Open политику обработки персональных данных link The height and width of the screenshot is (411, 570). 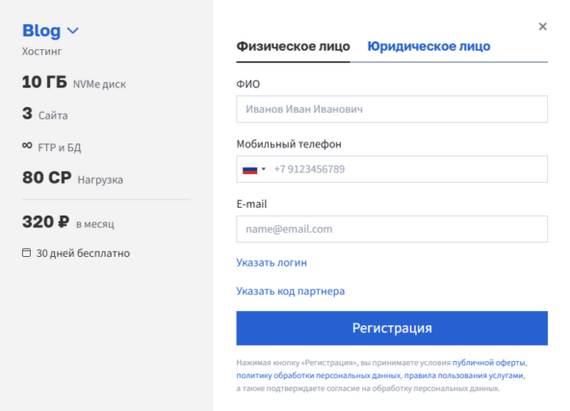[319, 375]
